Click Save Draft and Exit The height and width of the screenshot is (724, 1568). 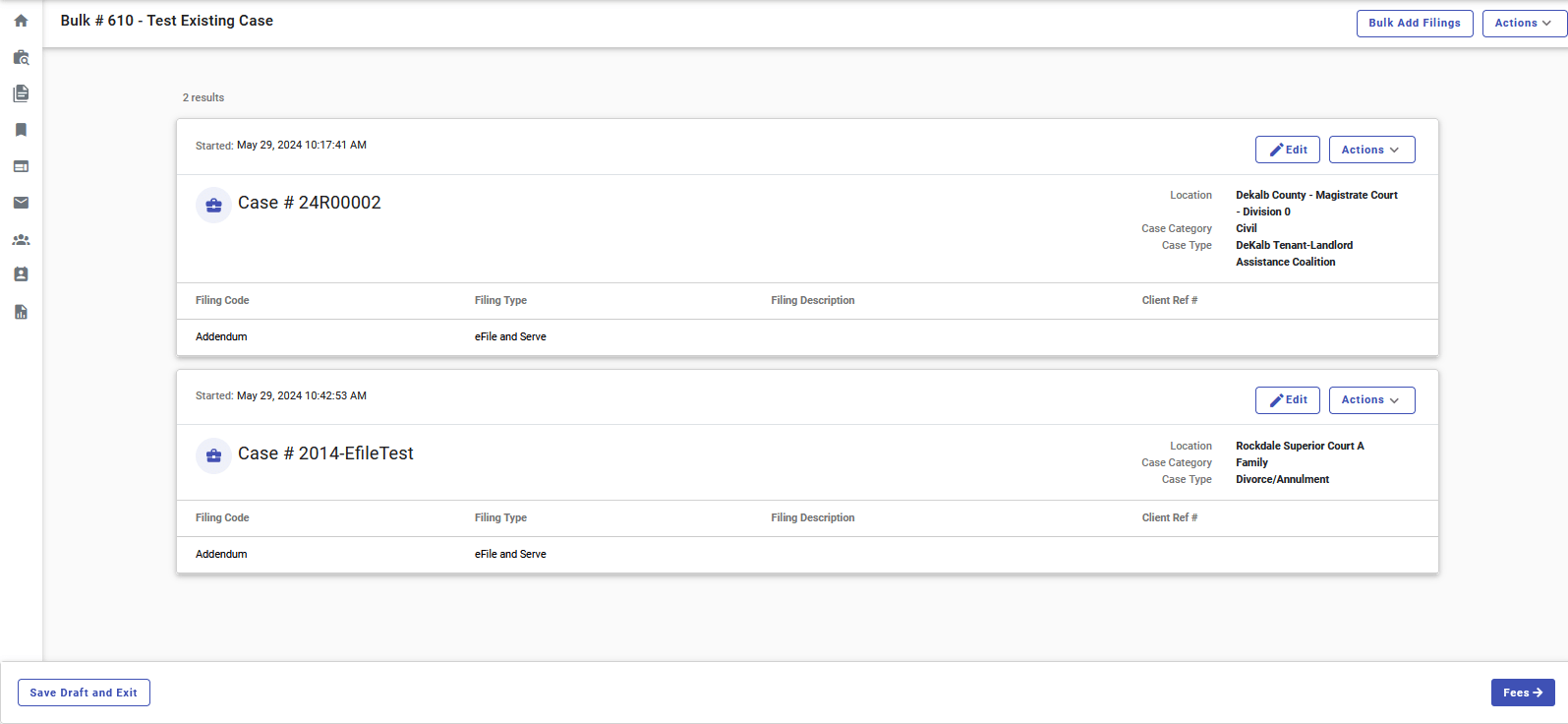[x=84, y=693]
